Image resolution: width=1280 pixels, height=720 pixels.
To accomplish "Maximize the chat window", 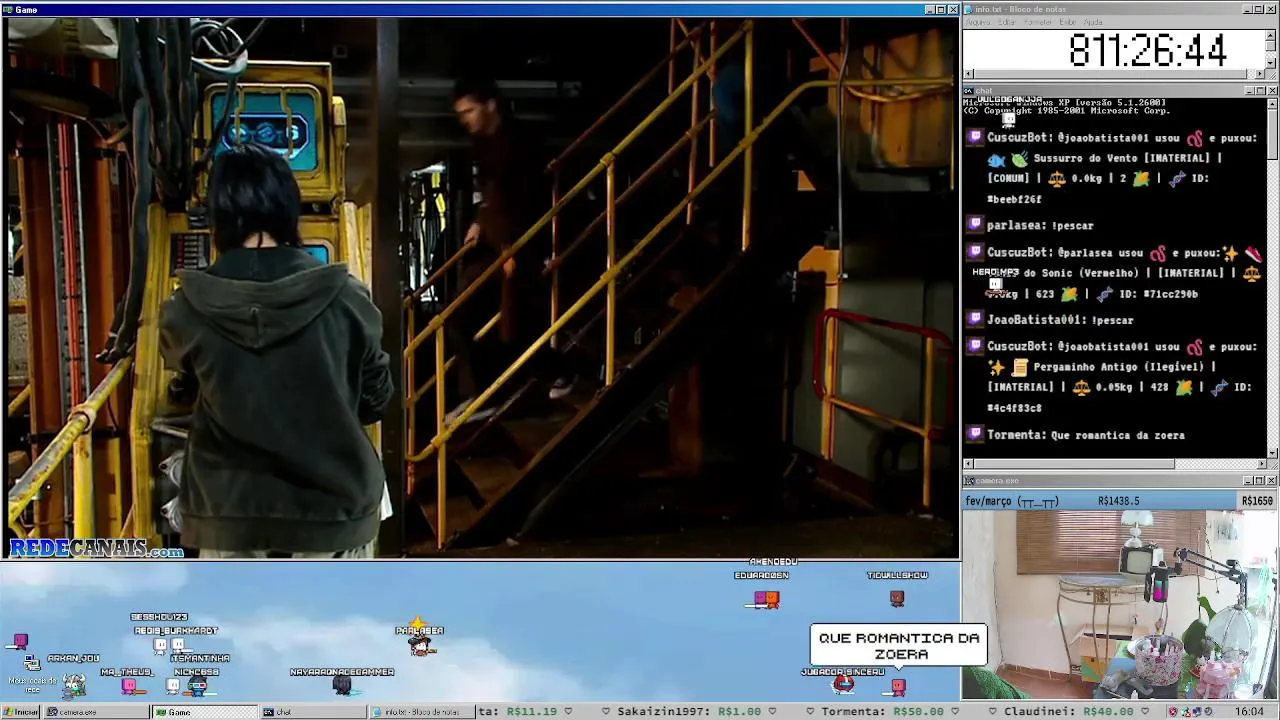I will [x=1260, y=91].
